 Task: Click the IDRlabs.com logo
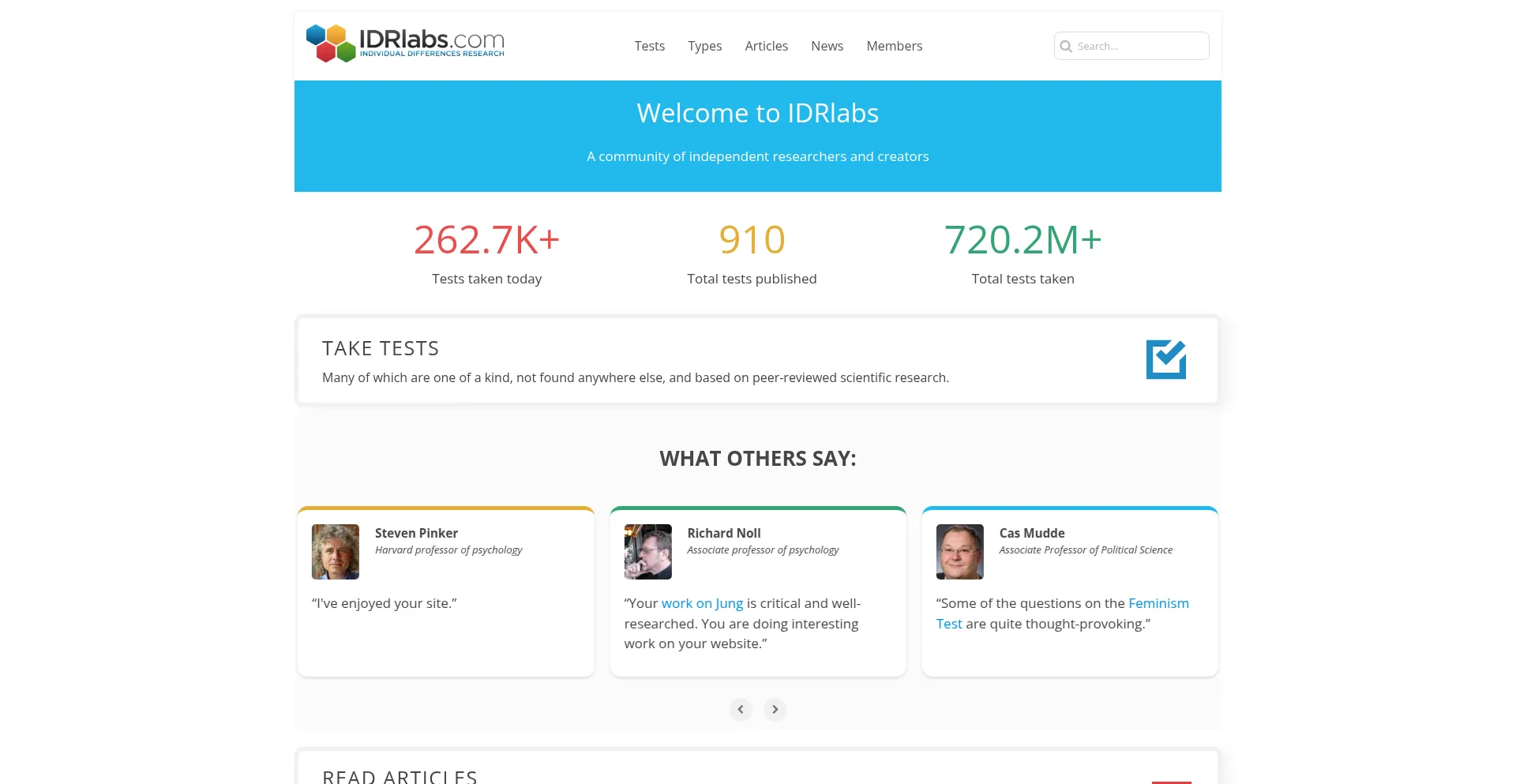click(405, 43)
